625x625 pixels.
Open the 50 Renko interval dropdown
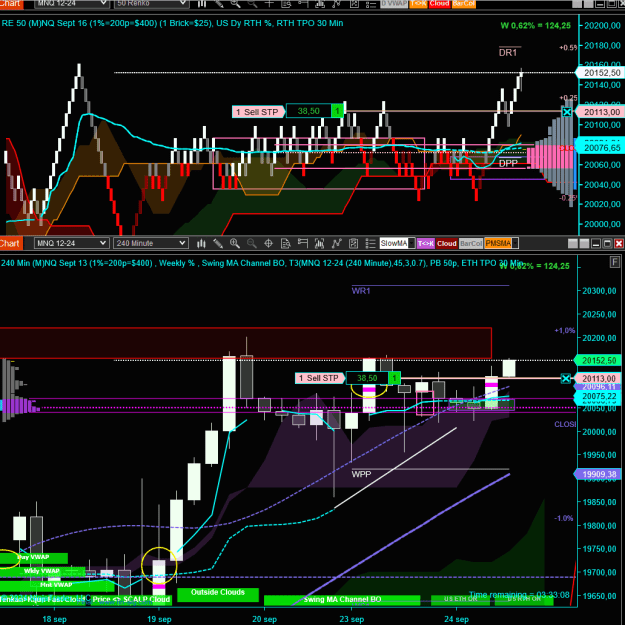pyautogui.click(x=151, y=3)
